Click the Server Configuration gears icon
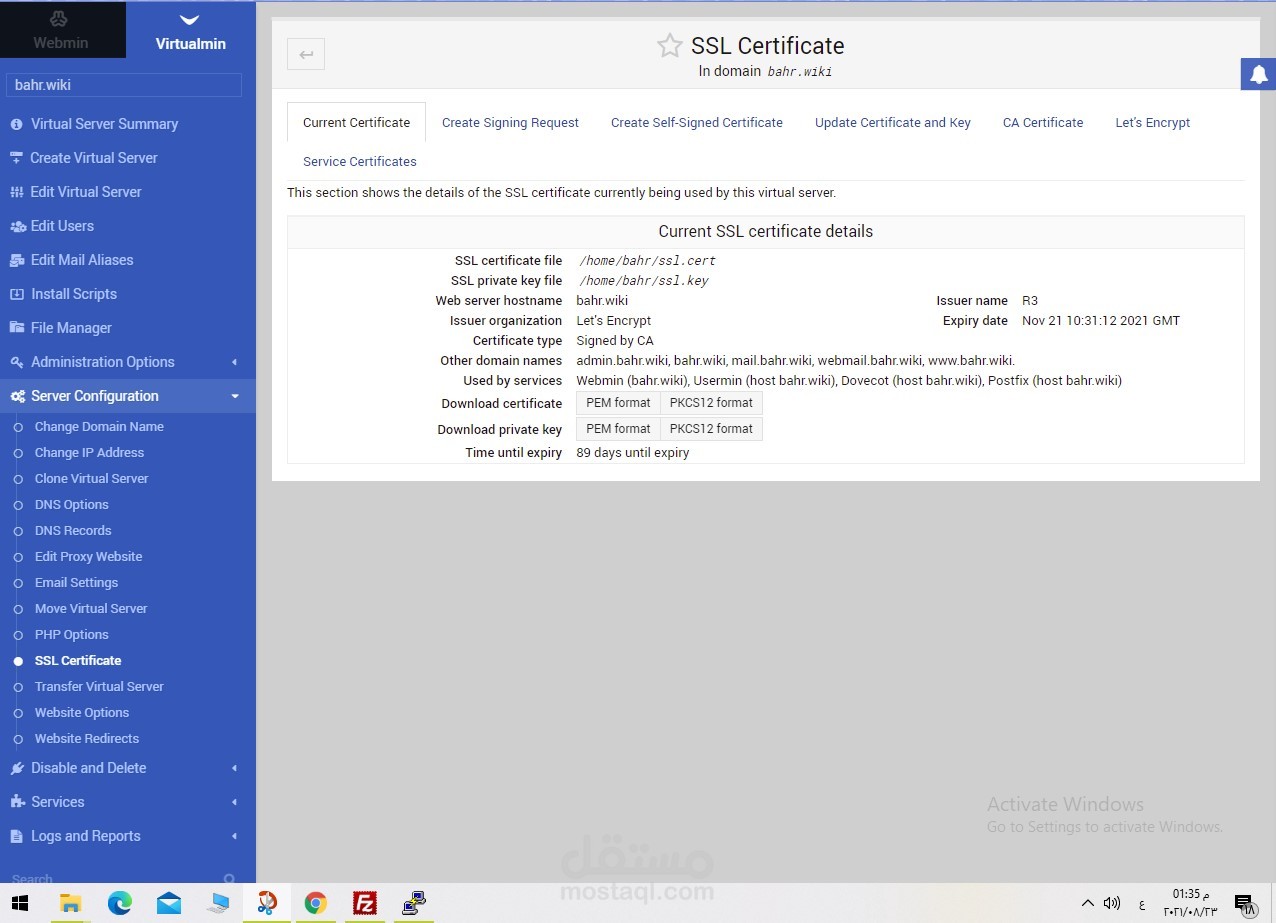This screenshot has height=923, width=1276. (17, 396)
